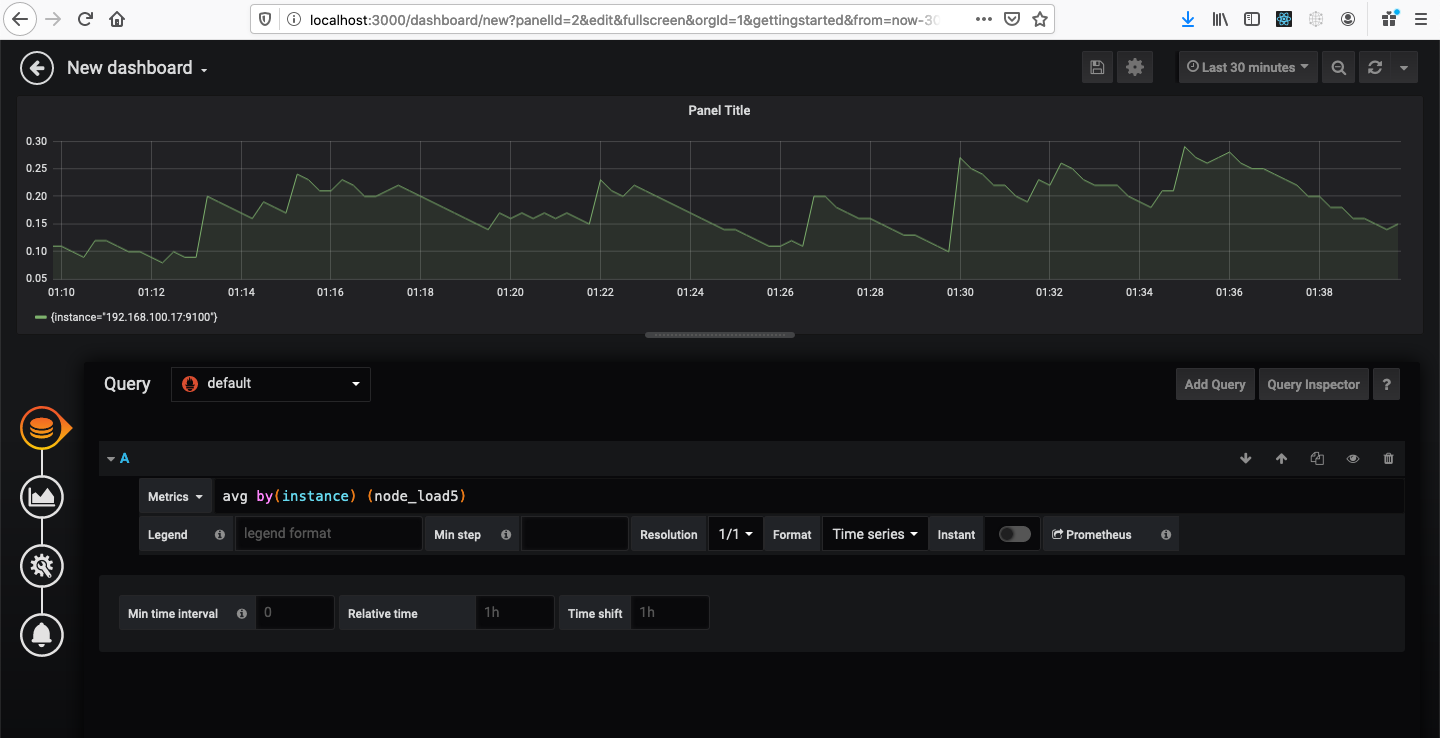Show Legend info tooltip icon
Image resolution: width=1440 pixels, height=738 pixels.
[220, 535]
